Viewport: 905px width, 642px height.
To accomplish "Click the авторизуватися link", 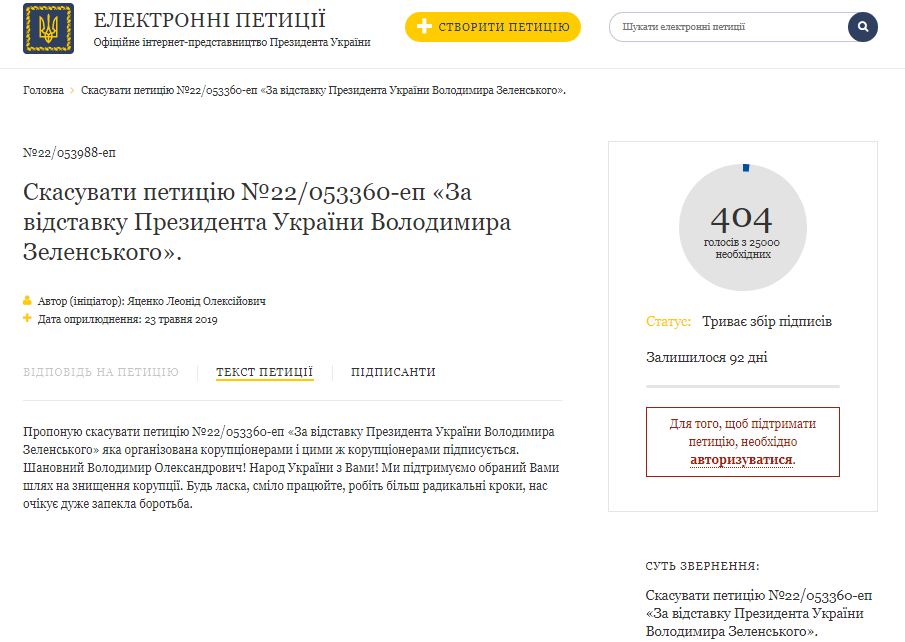I will click(741, 460).
